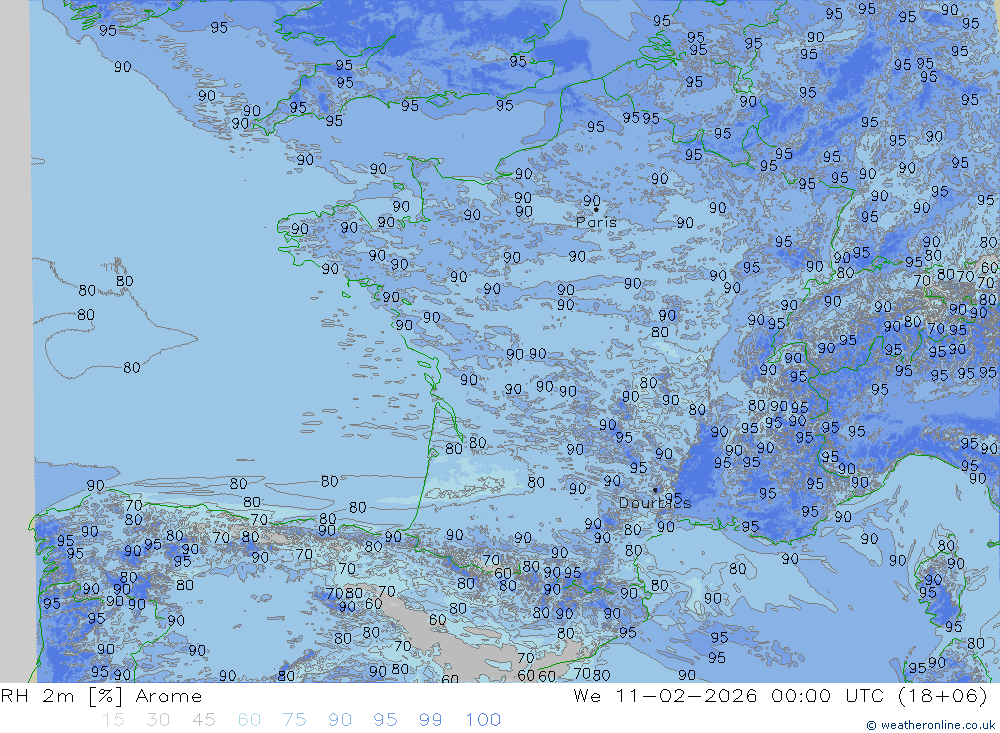
Task: Click the legend value 15
Action: 113,720
